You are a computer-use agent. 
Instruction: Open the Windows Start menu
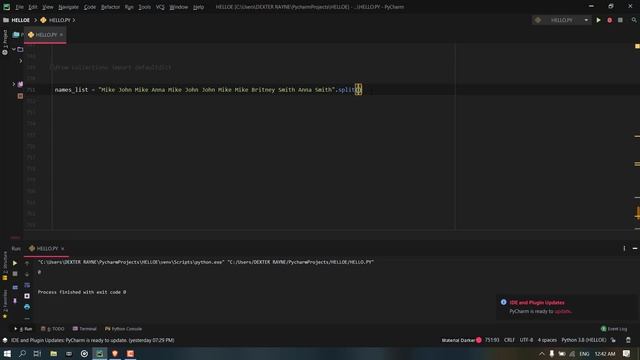pyautogui.click(x=7, y=353)
